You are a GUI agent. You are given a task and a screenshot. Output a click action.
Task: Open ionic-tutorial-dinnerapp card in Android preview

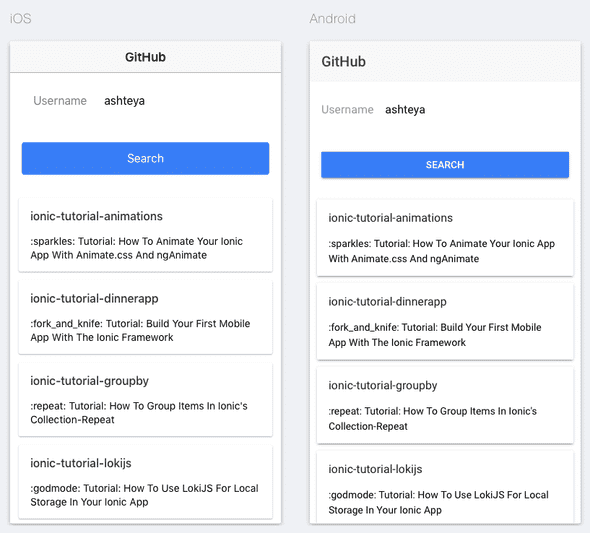click(x=445, y=322)
